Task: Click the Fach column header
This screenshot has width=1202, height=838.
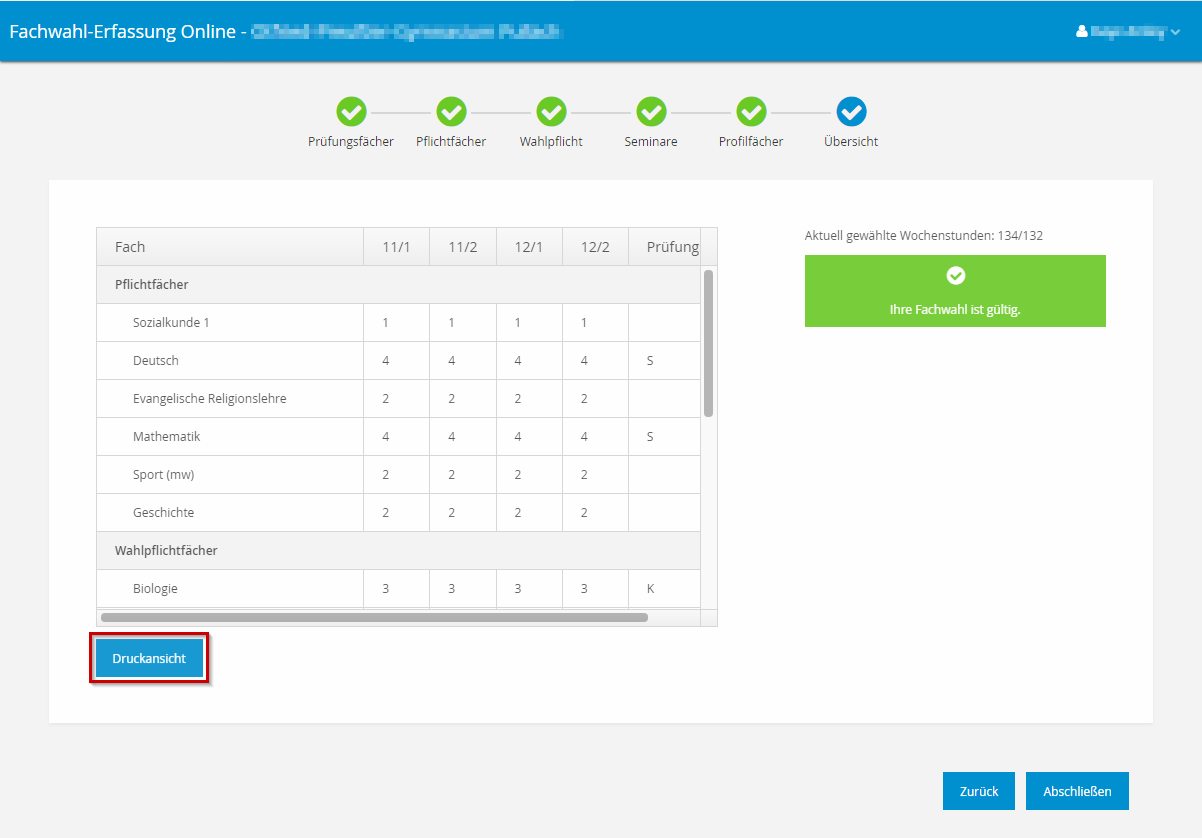Action: (130, 247)
